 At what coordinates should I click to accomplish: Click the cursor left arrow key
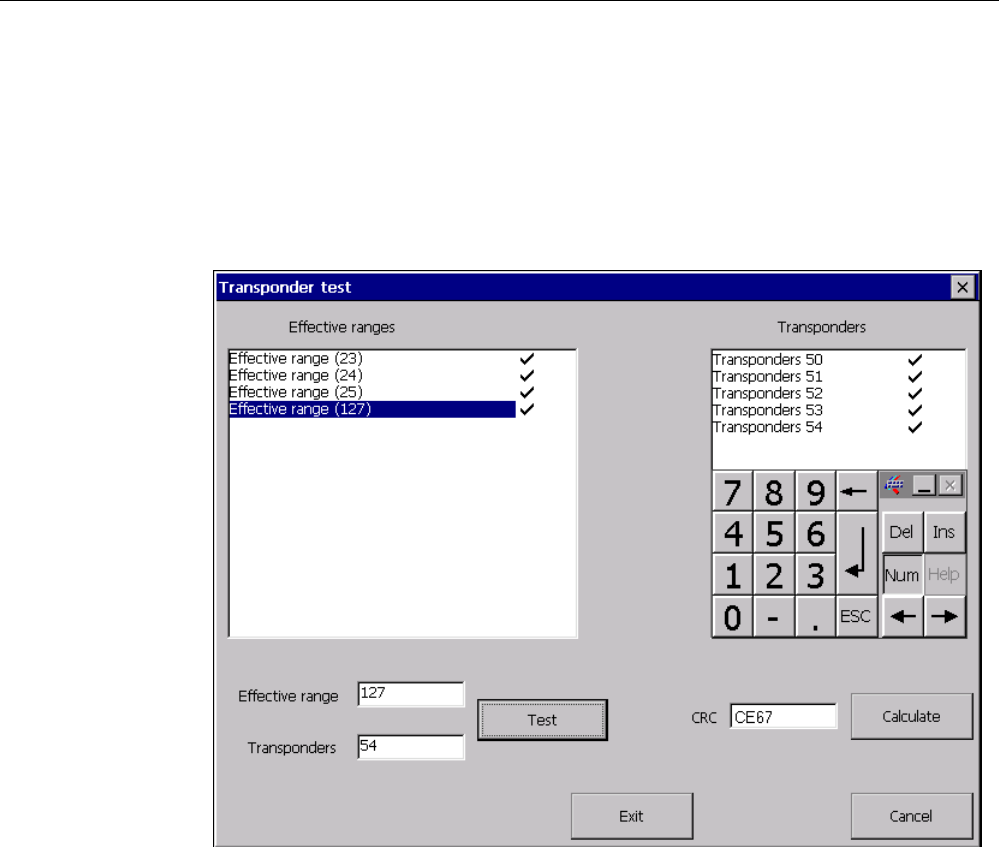902,616
